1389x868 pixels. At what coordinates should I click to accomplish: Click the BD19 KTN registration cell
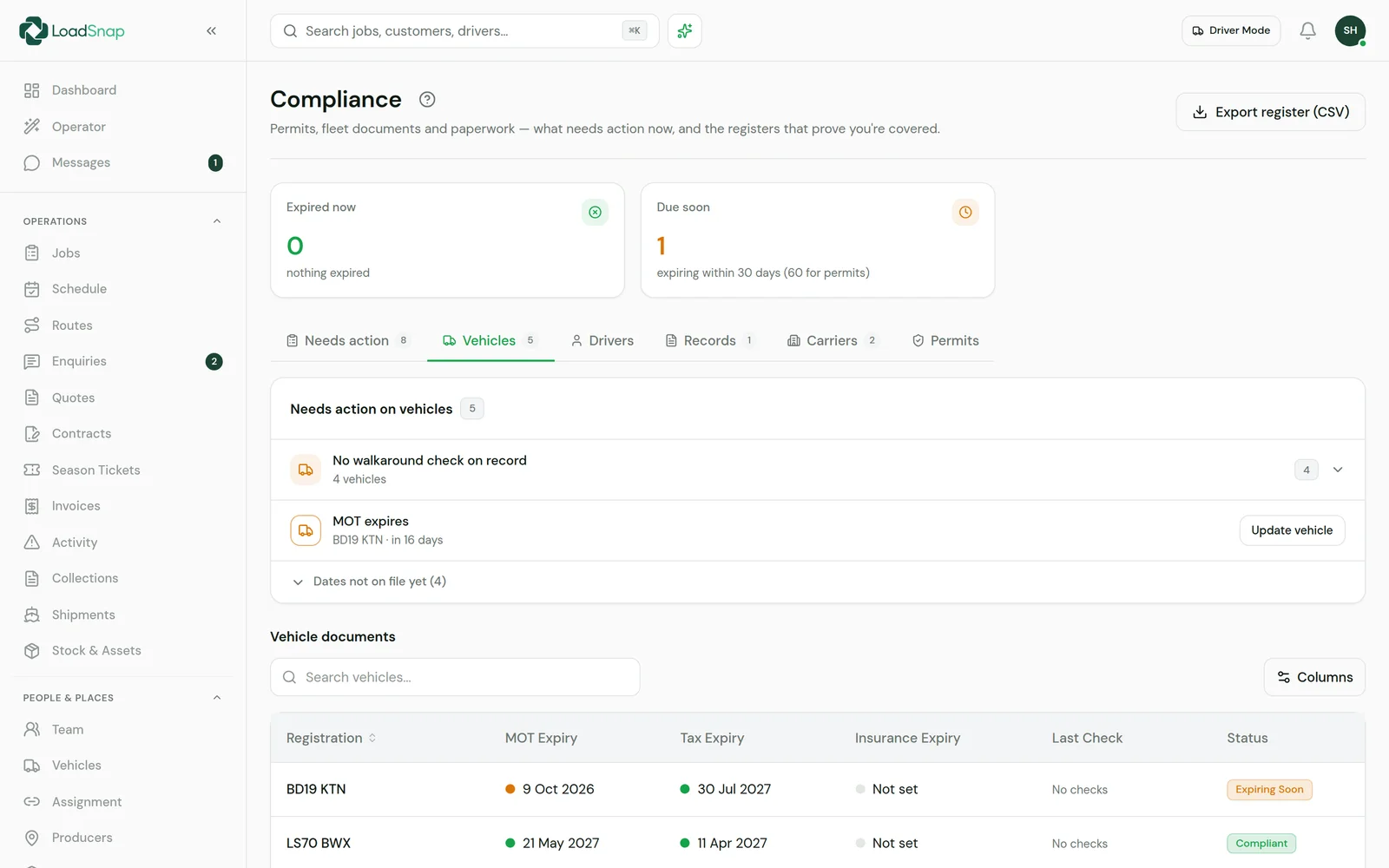click(x=316, y=789)
